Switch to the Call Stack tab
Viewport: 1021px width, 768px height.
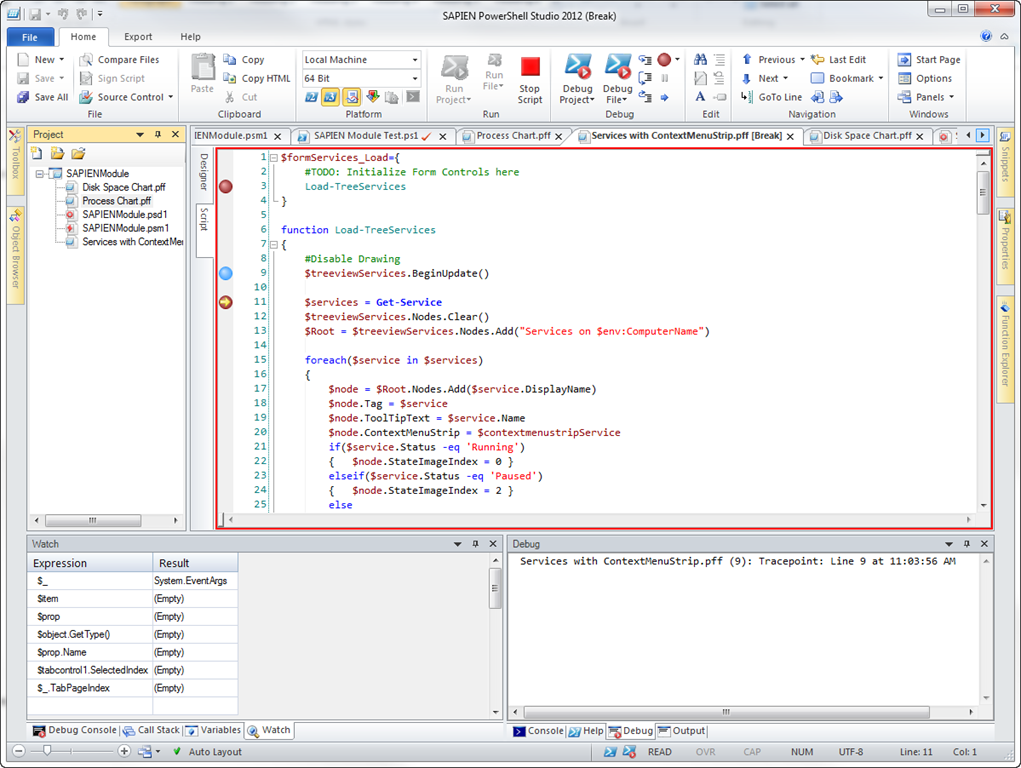click(x=152, y=730)
